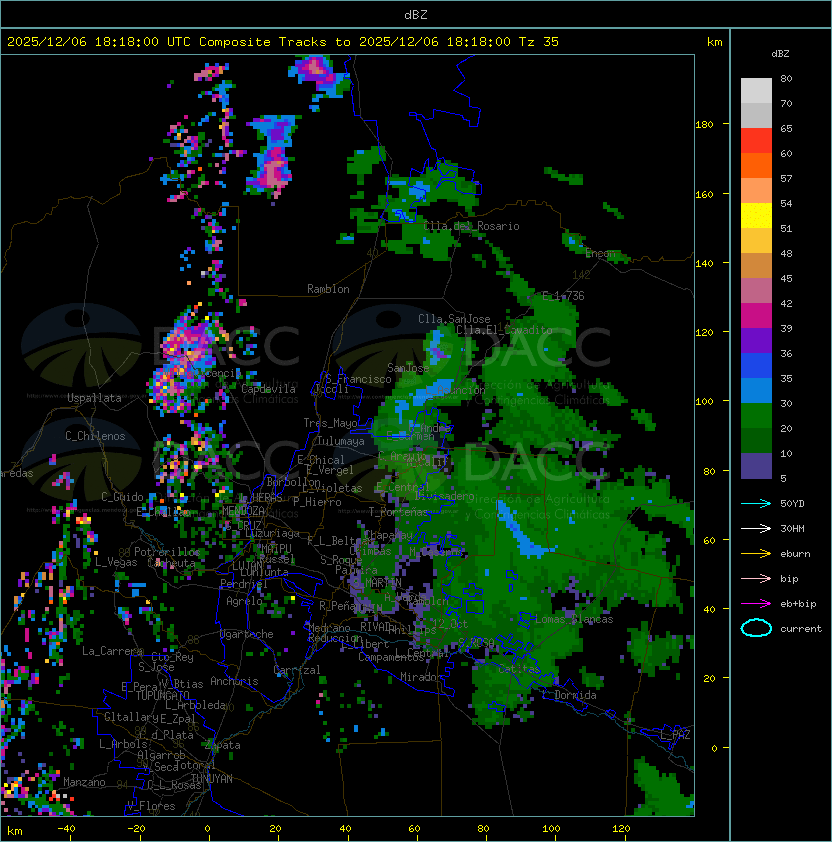Image resolution: width=832 pixels, height=842 pixels.
Task: Click the Anchoris place label
Action: (234, 681)
